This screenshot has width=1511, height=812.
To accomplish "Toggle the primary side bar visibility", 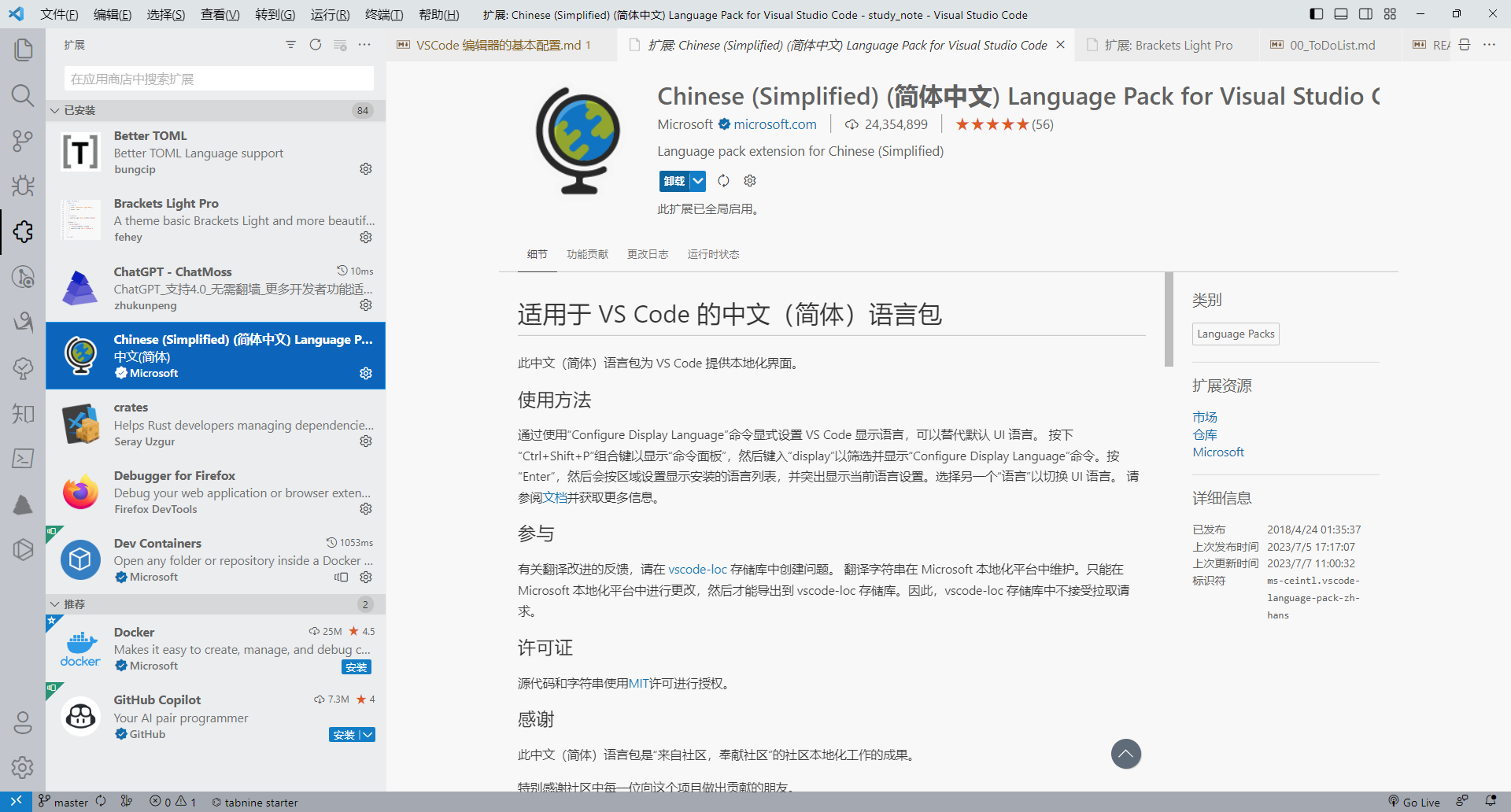I will point(1317,14).
